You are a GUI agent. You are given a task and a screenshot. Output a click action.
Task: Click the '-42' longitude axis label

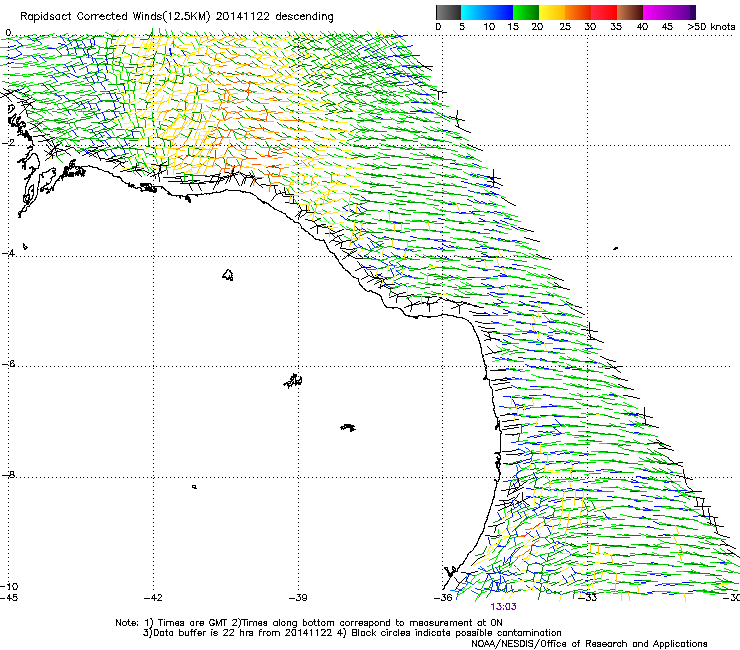(x=153, y=598)
